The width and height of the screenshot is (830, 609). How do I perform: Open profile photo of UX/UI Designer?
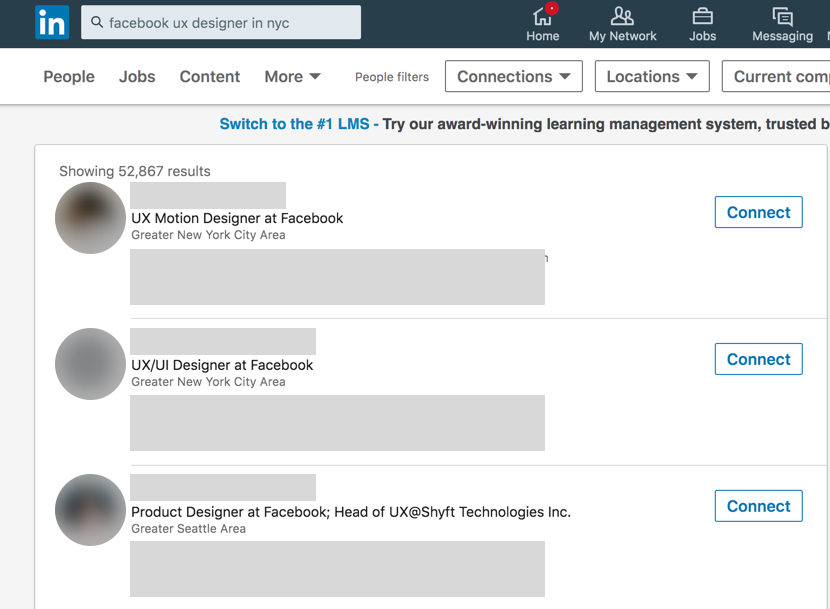coord(91,364)
